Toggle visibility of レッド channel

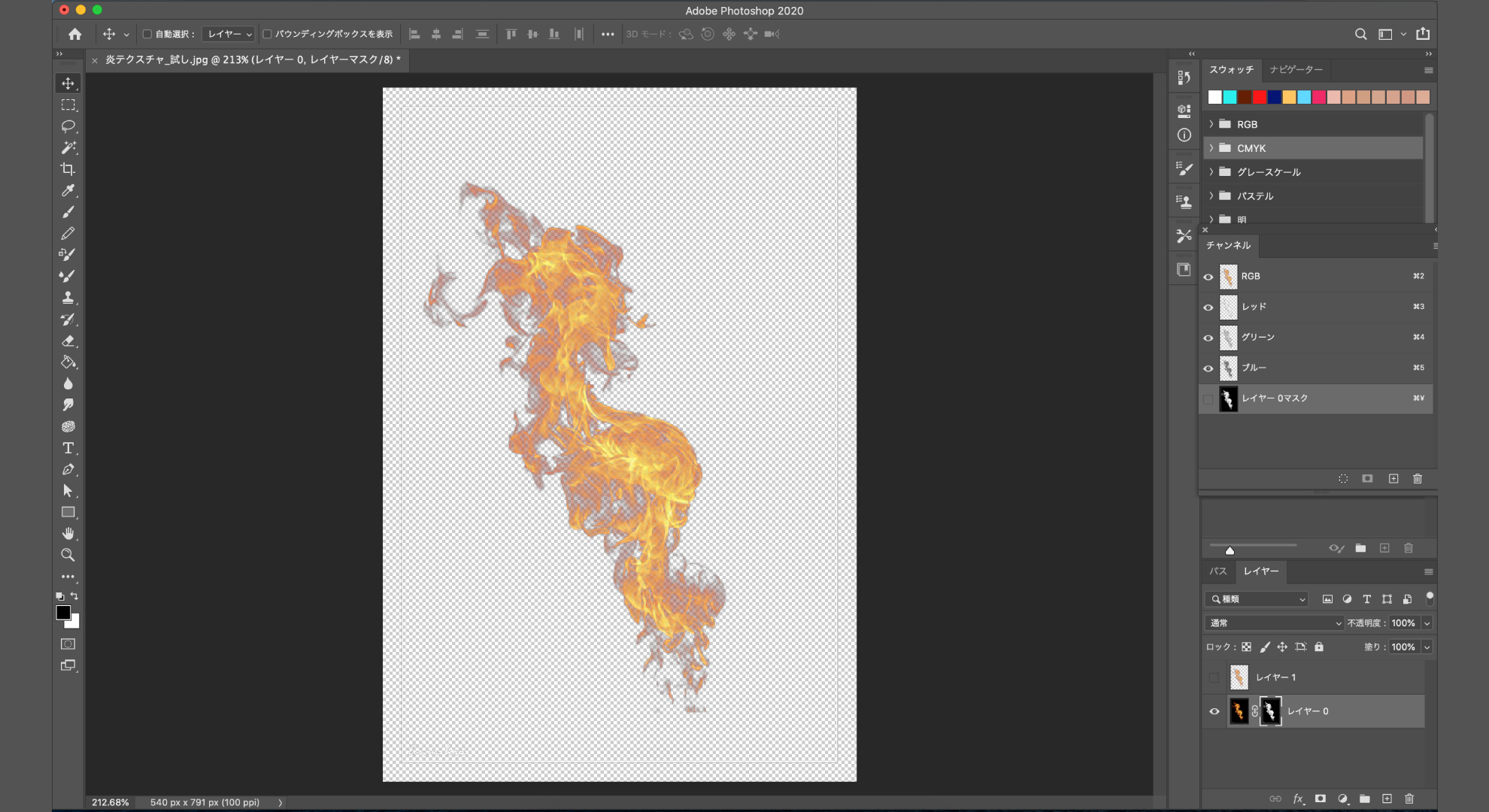pyautogui.click(x=1208, y=307)
